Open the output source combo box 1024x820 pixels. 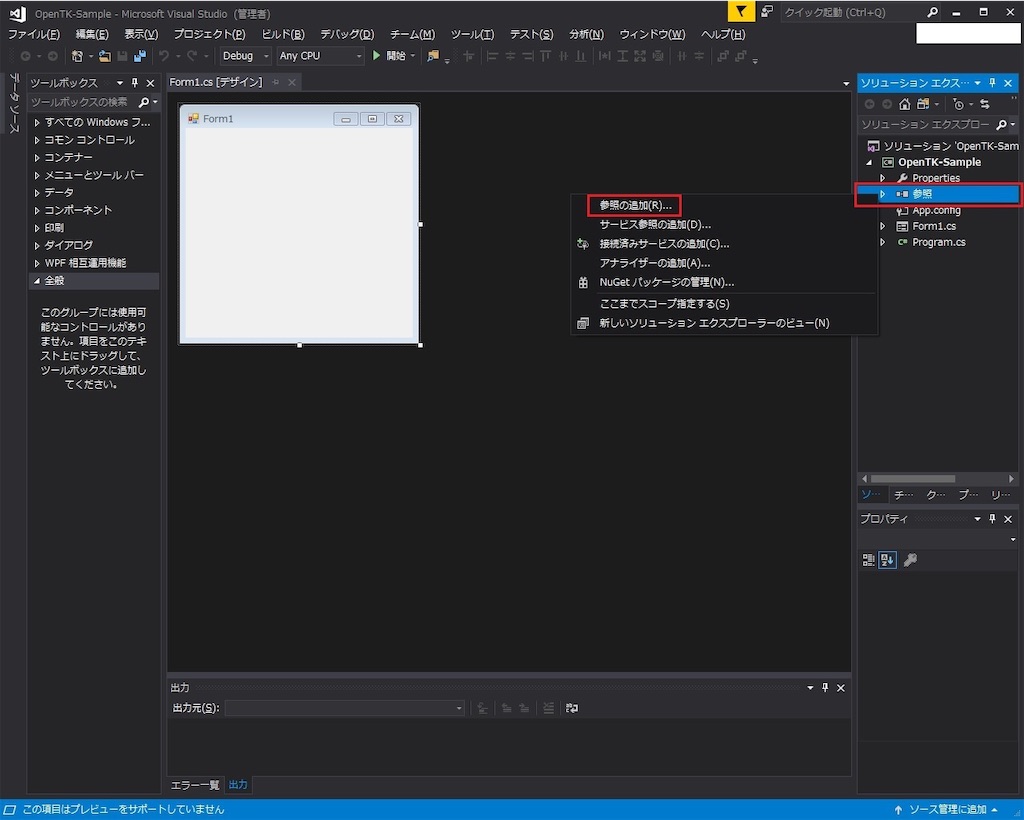tap(344, 708)
